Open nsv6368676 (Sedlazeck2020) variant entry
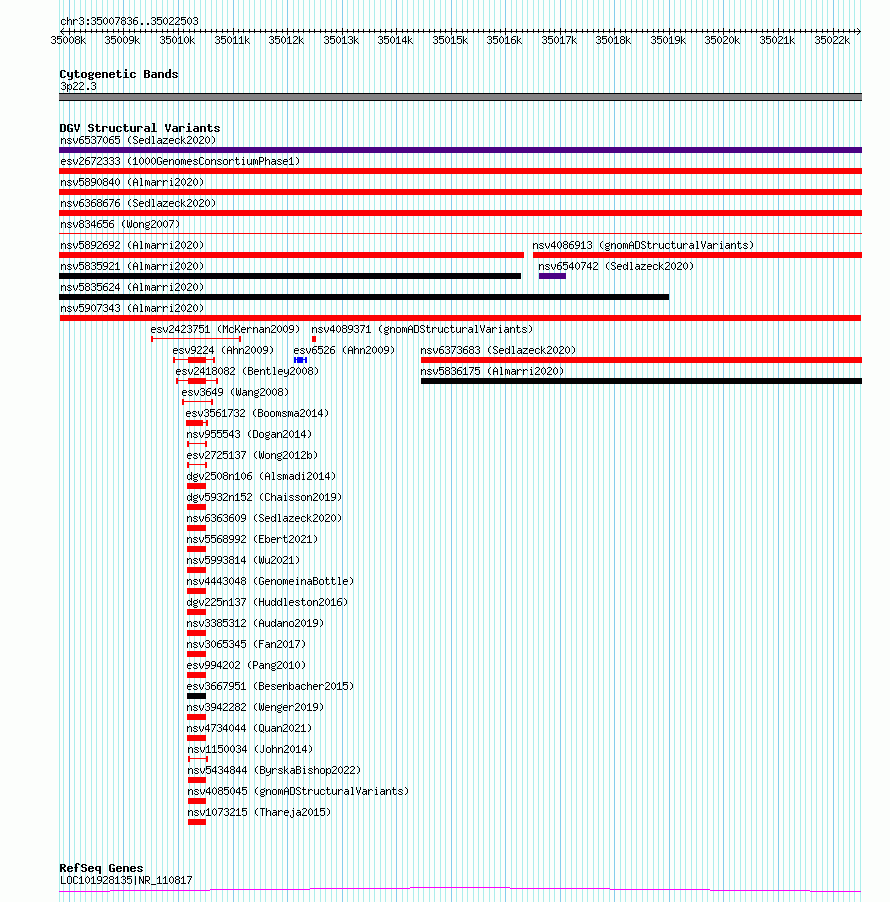890x902 pixels. tap(138, 204)
